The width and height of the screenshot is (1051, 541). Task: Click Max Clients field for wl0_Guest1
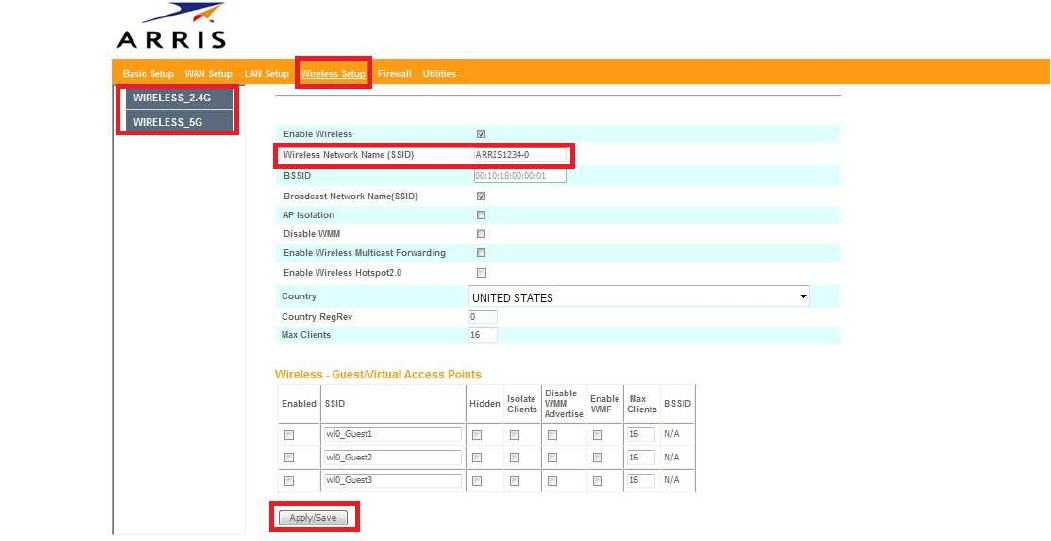[641, 434]
